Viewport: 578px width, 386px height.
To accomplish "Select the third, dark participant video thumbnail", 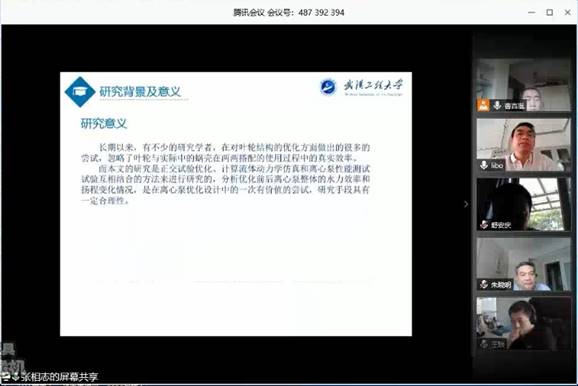I will tap(523, 204).
